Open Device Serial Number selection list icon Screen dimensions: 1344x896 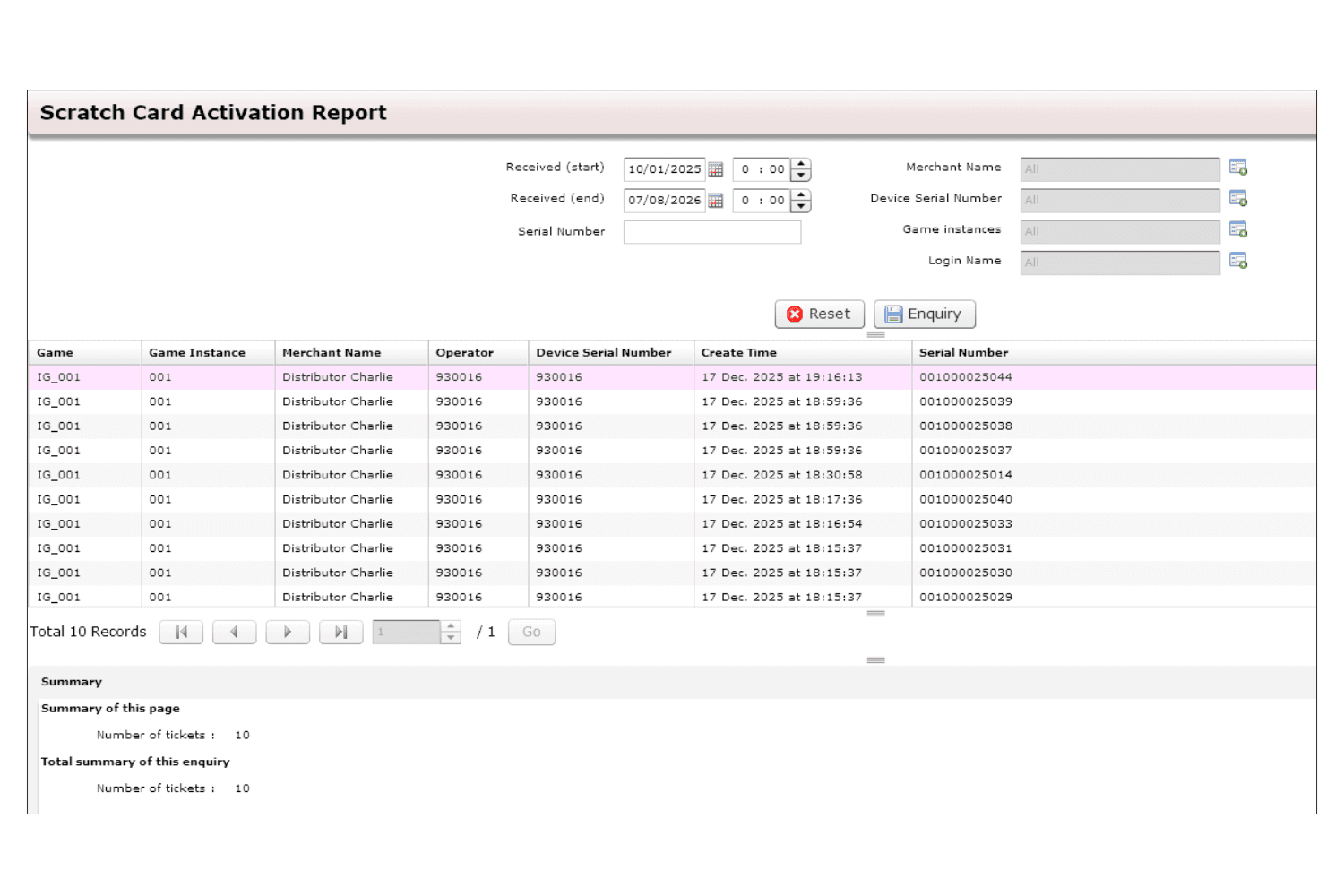click(x=1238, y=199)
